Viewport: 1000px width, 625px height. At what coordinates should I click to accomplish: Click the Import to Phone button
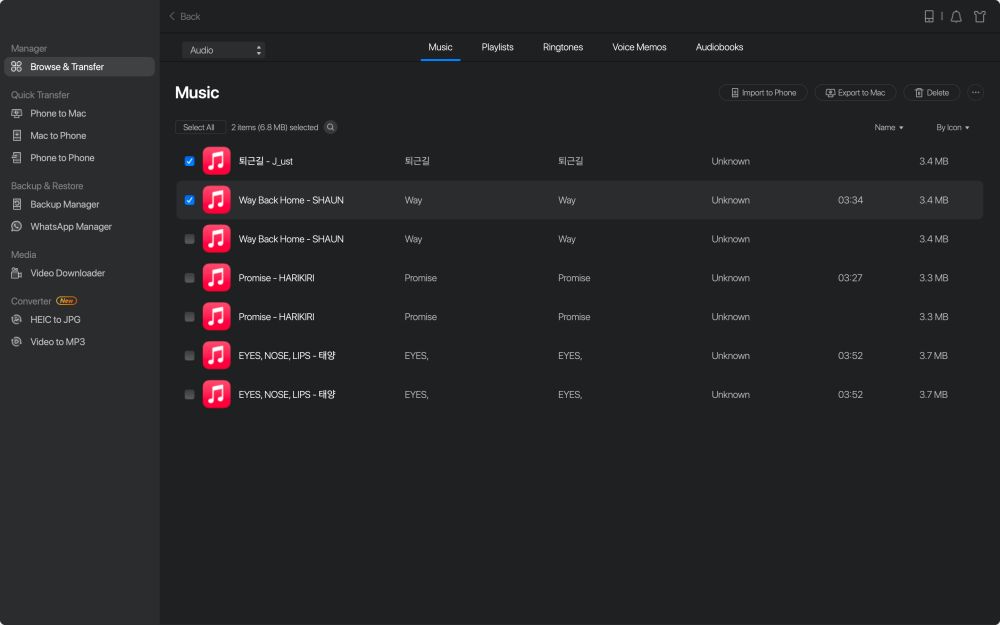click(763, 93)
